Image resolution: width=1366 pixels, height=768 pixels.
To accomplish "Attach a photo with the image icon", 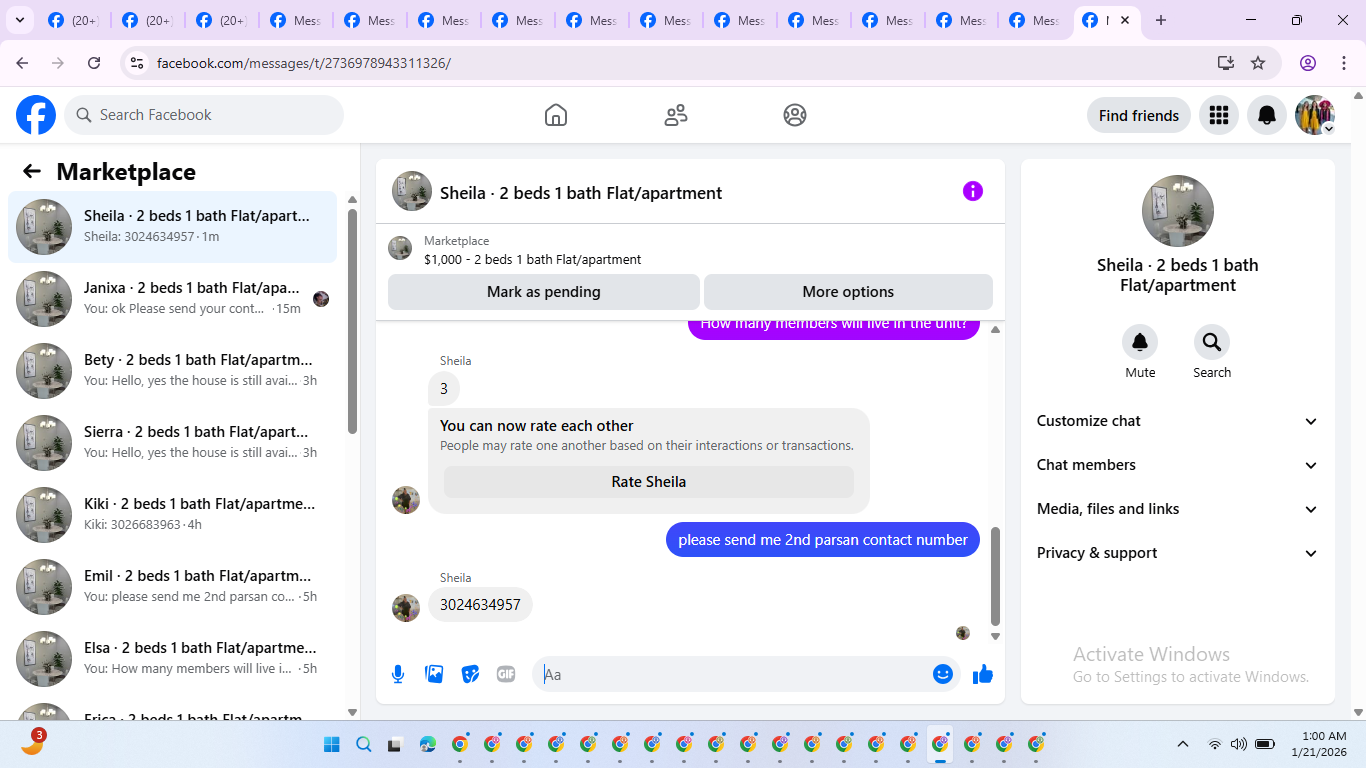I will click(434, 674).
